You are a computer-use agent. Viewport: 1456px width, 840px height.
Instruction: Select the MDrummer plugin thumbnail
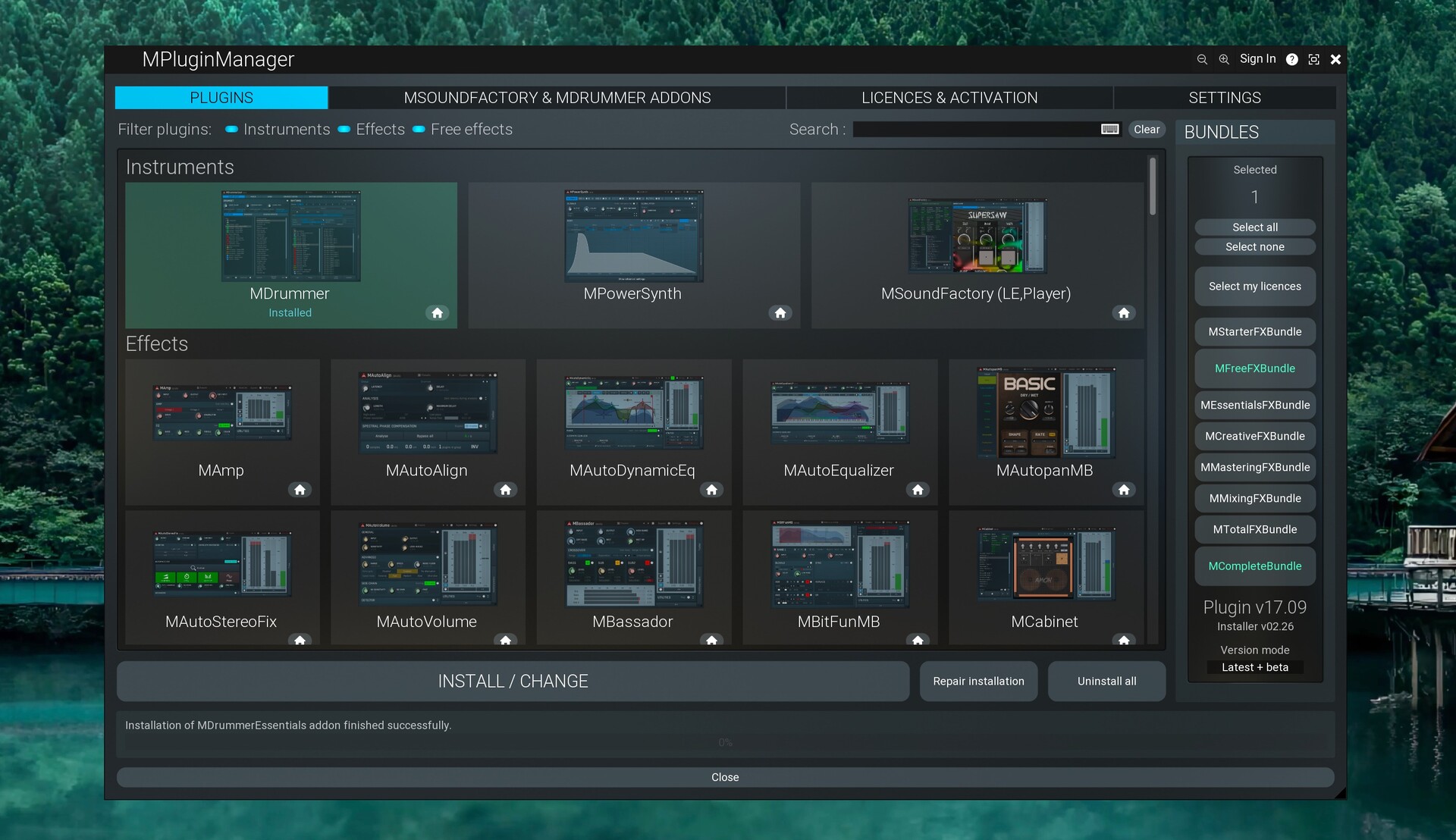coord(290,236)
